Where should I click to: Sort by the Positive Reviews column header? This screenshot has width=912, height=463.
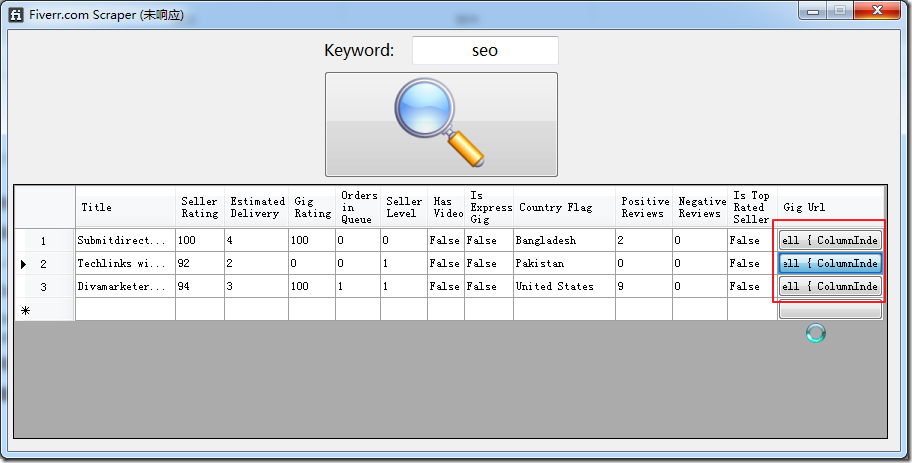point(644,207)
